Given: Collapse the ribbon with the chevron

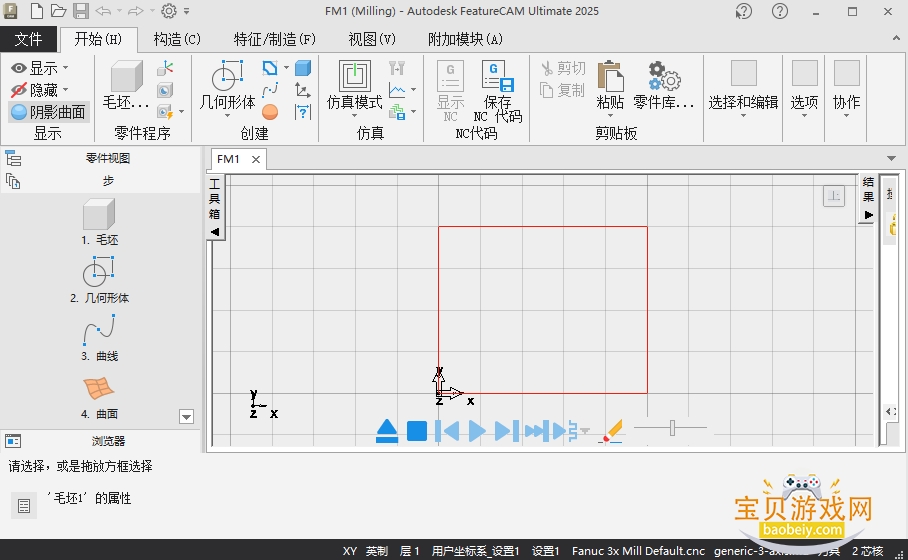Looking at the screenshot, I should pos(896,38).
